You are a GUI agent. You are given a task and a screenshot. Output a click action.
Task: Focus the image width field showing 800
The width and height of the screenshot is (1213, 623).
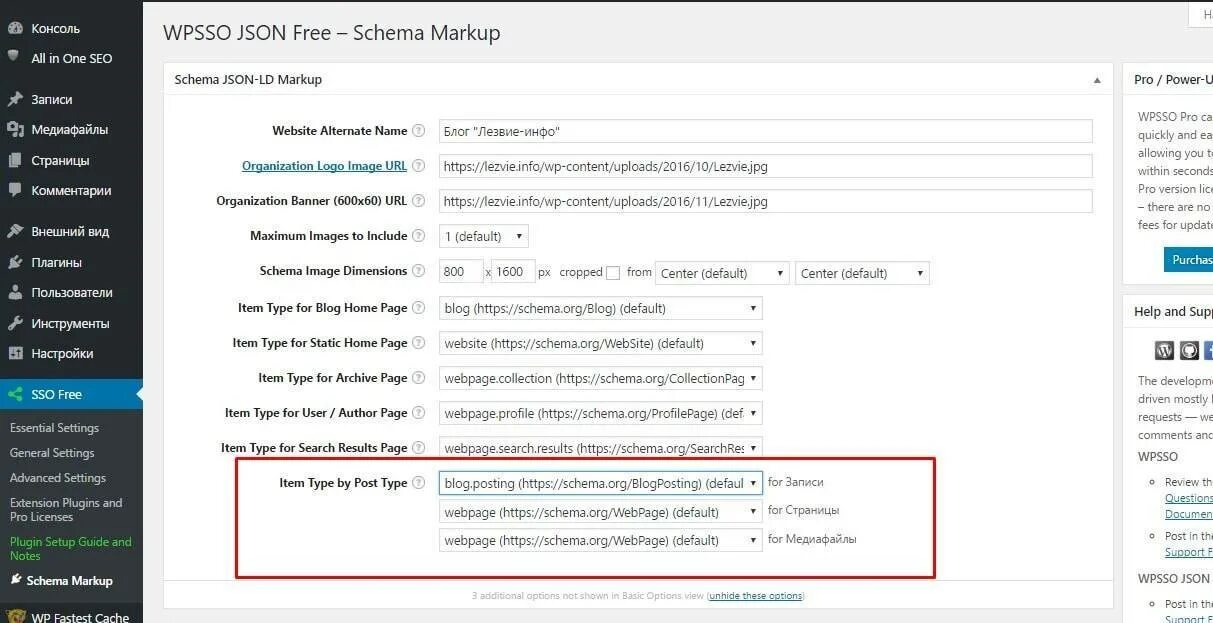click(x=461, y=272)
